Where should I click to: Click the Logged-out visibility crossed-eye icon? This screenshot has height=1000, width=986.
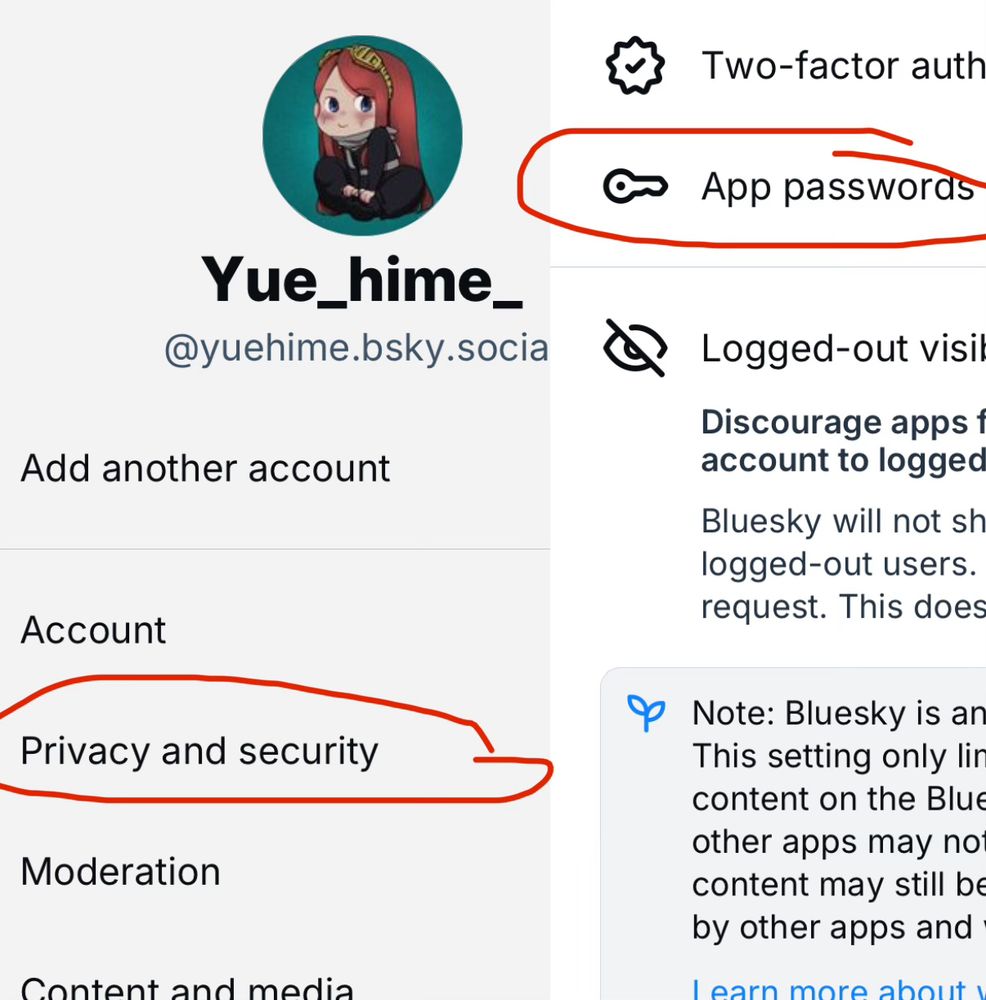(x=635, y=348)
